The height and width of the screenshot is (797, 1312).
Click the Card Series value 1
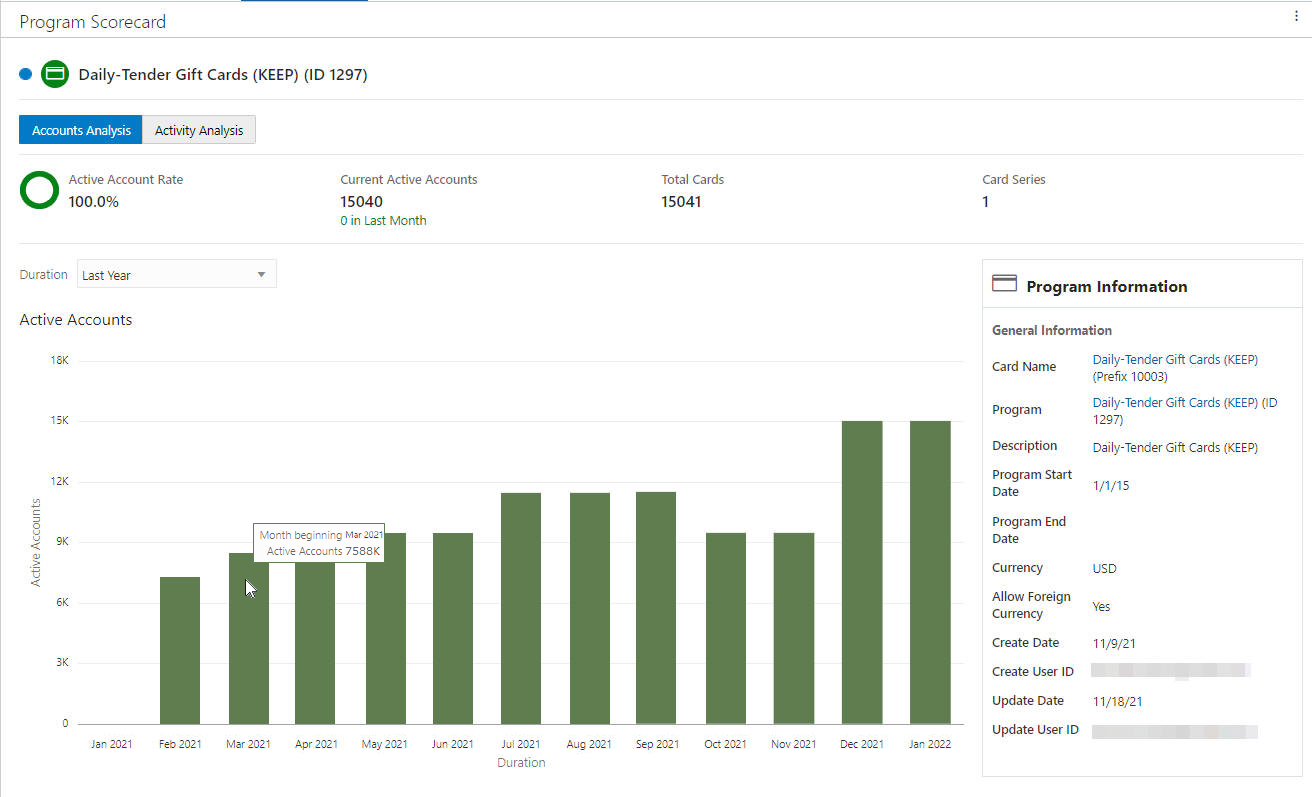pyautogui.click(x=986, y=202)
